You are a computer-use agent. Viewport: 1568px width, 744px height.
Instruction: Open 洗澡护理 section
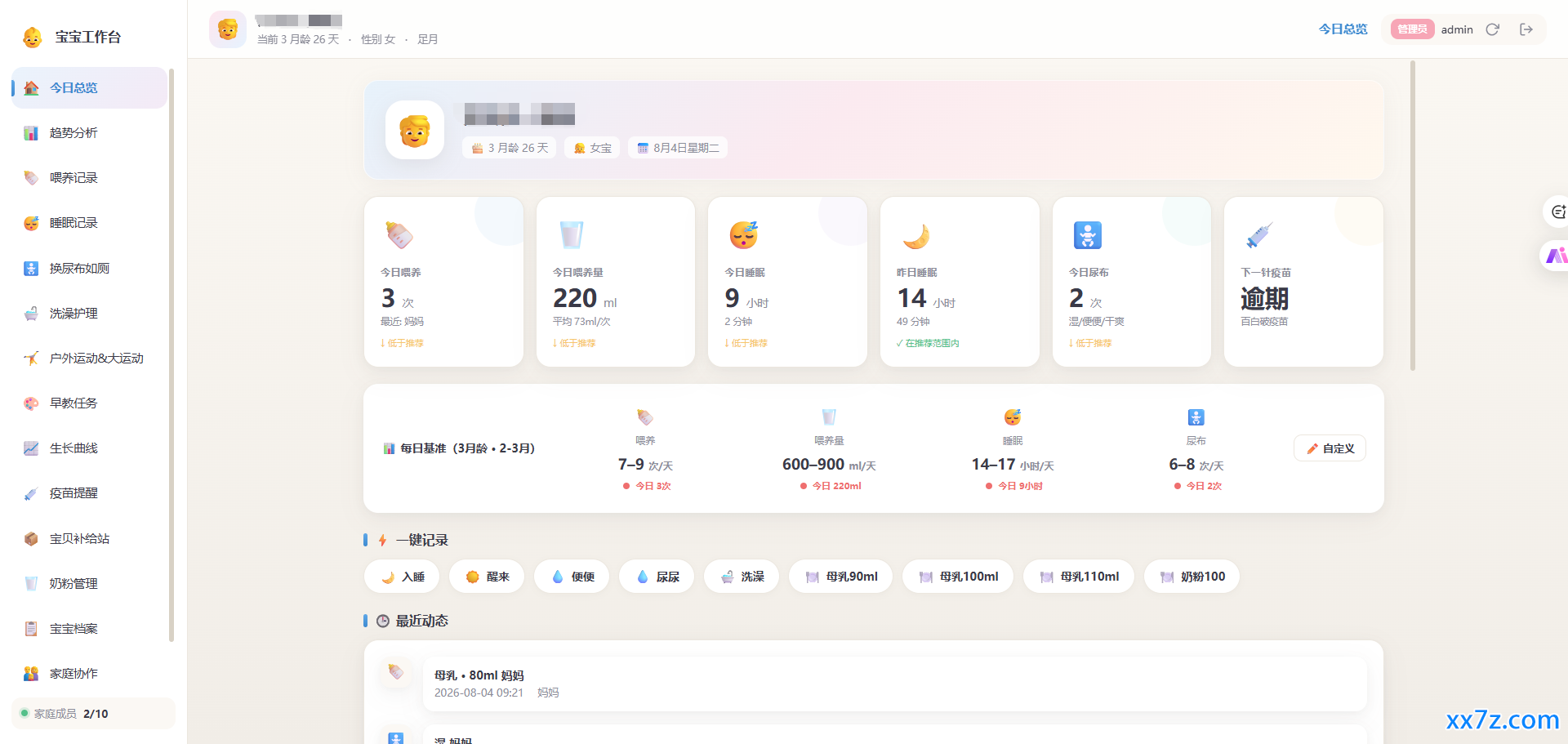[x=89, y=313]
